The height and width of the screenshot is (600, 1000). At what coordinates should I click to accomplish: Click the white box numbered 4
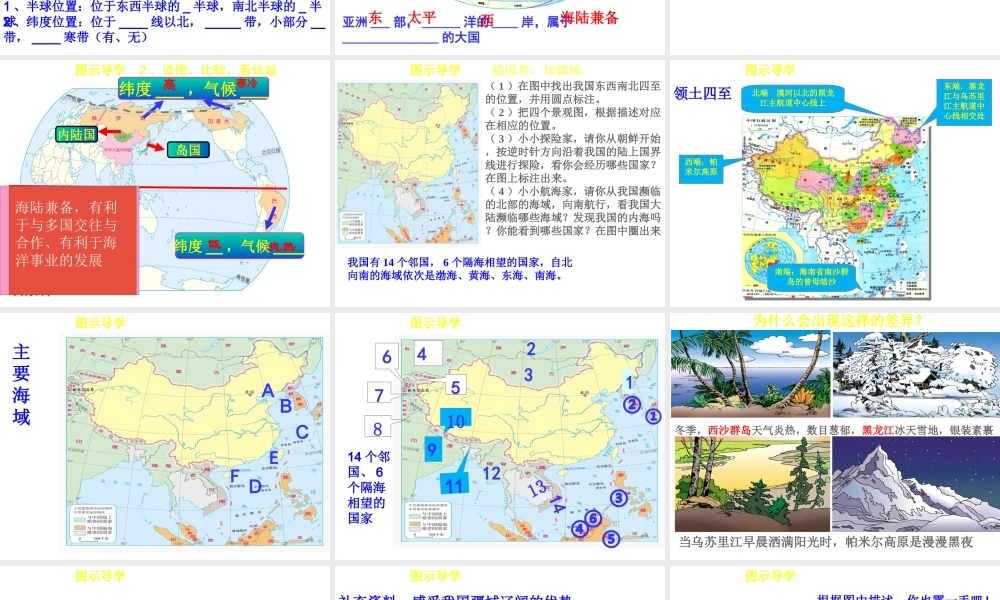click(428, 354)
